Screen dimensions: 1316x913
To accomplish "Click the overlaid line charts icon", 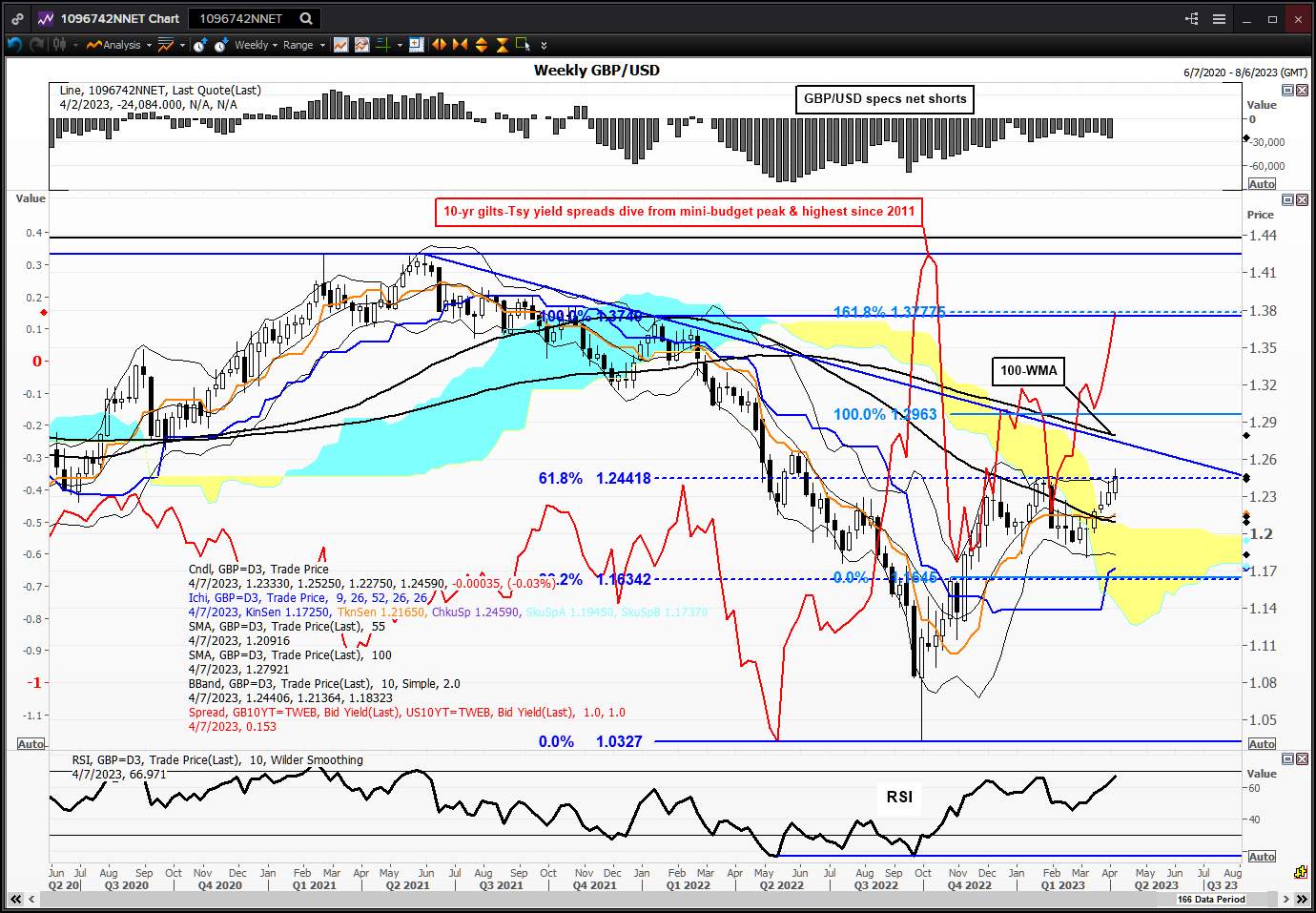I will (x=361, y=44).
